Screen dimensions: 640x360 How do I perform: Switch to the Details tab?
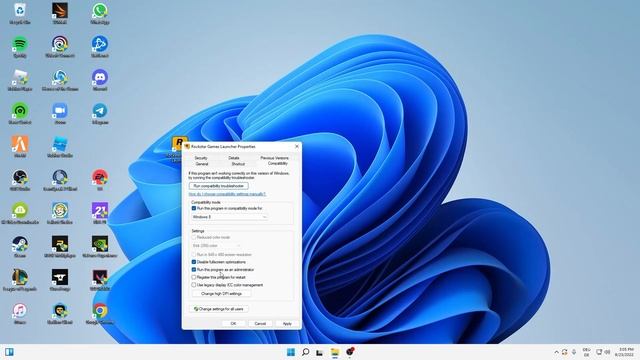click(x=234, y=158)
